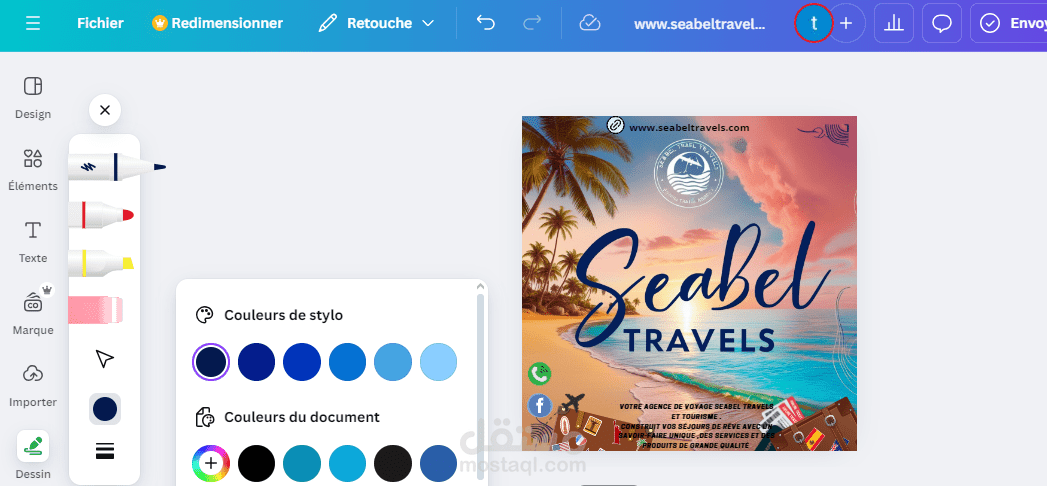The width and height of the screenshot is (1047, 486).
Task: Select the red marker tool
Action: coord(101,215)
